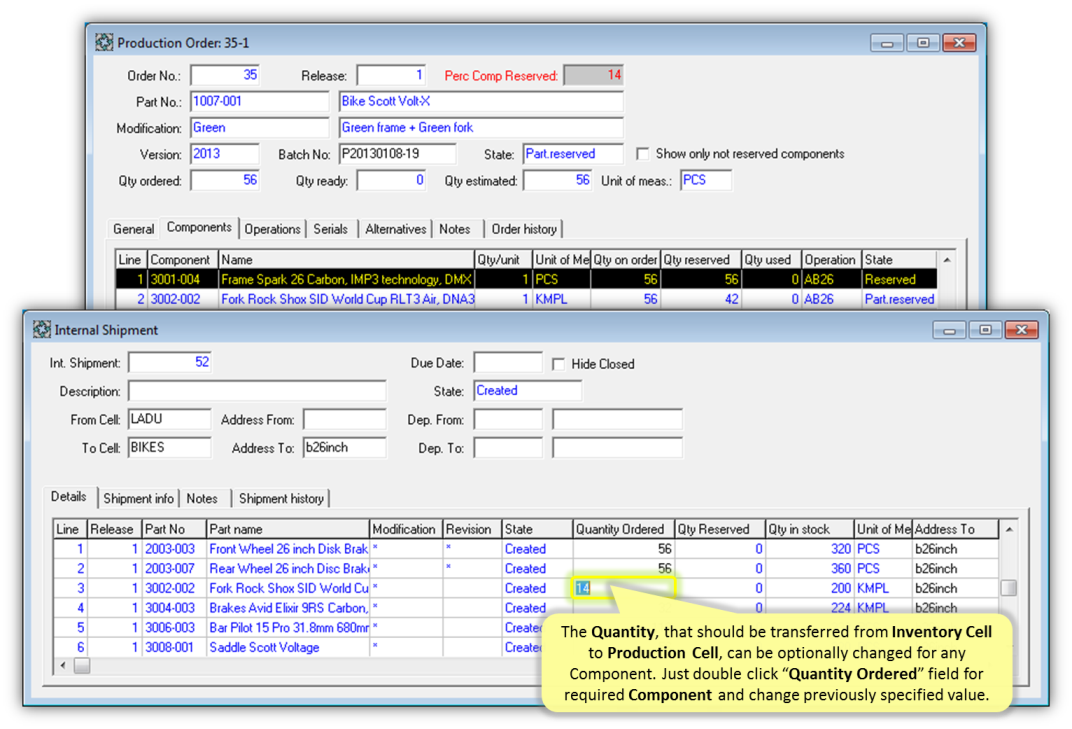Select the Shipment info tab

[138, 498]
